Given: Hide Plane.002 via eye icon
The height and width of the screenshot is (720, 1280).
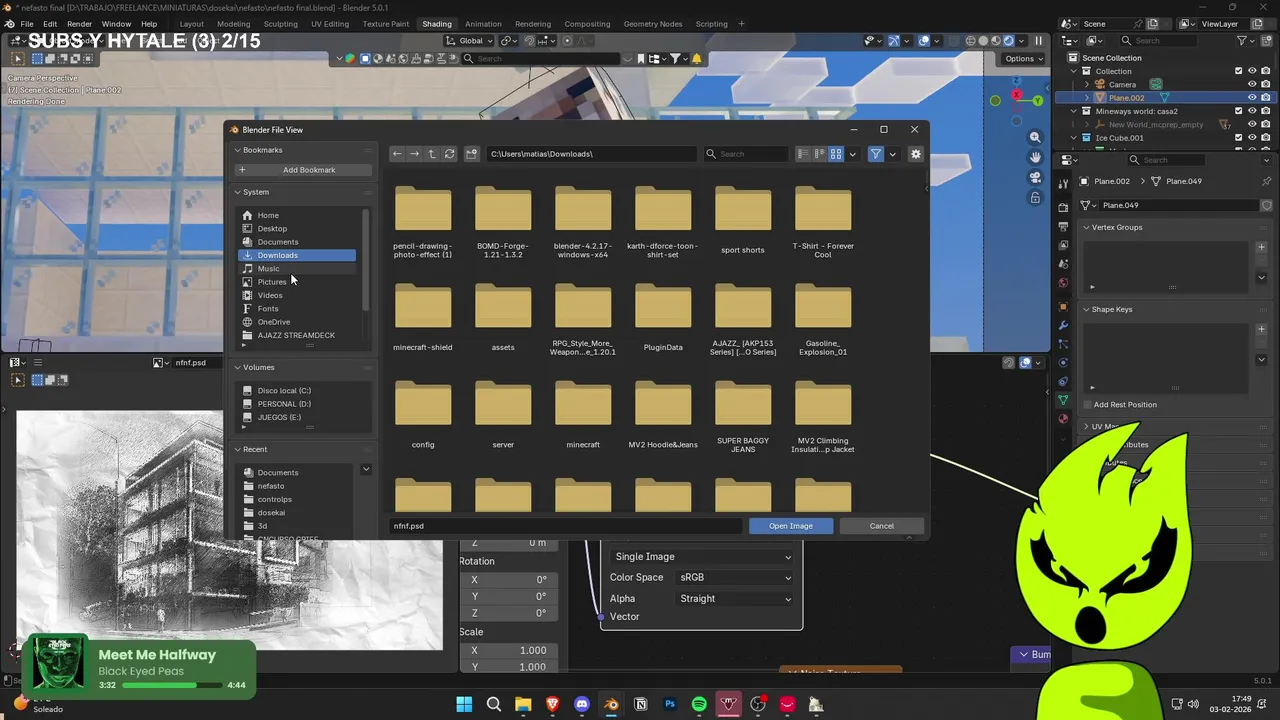Looking at the screenshot, I should pyautogui.click(x=1252, y=98).
